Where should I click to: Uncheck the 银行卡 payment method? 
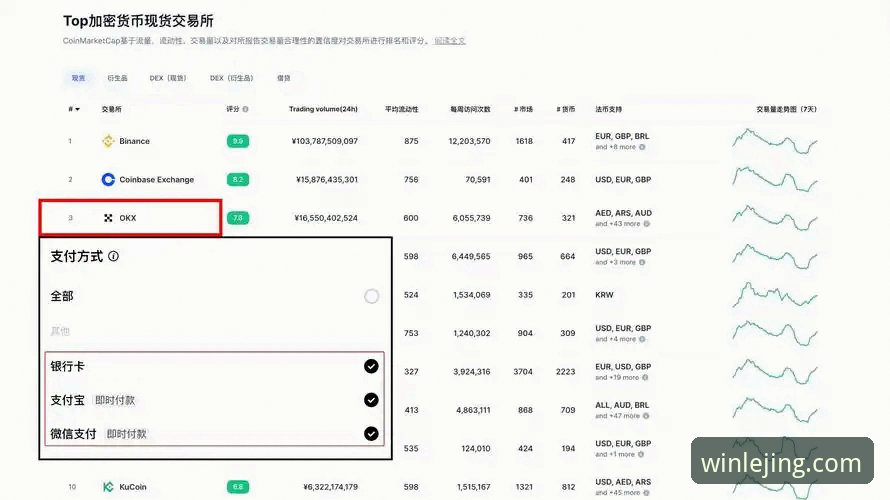pyautogui.click(x=371, y=367)
